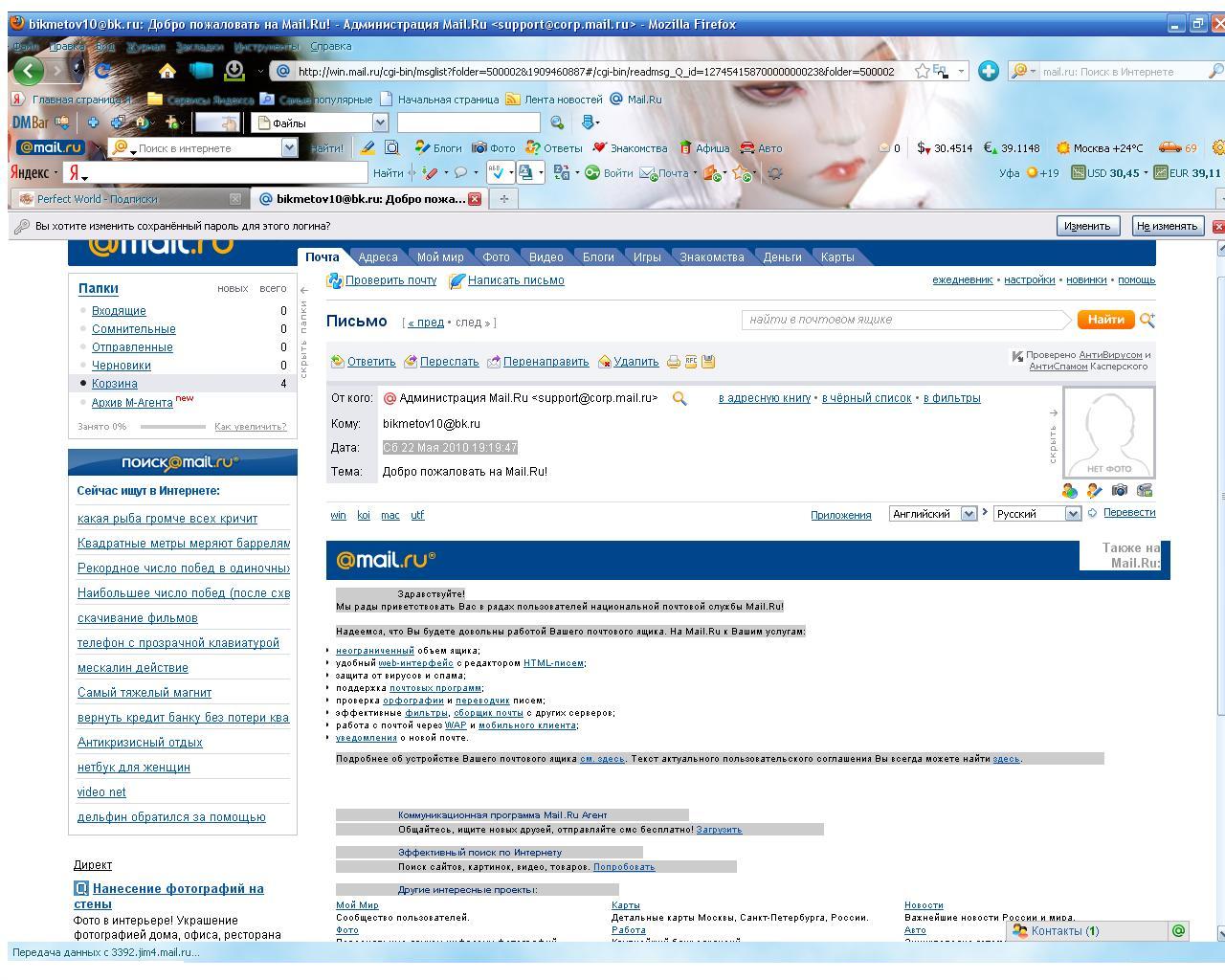This screenshot has width=1225, height=980.
Task: Open Фото in the Mail.ru toolbar
Action: pyautogui.click(x=493, y=148)
